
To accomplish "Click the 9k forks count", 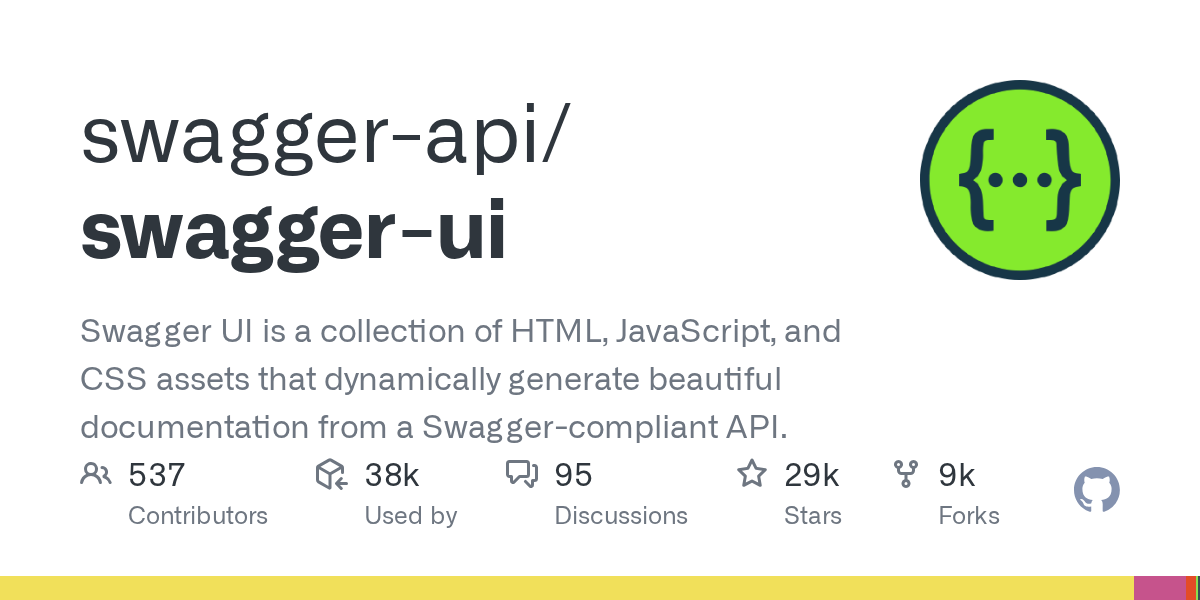I will (957, 475).
